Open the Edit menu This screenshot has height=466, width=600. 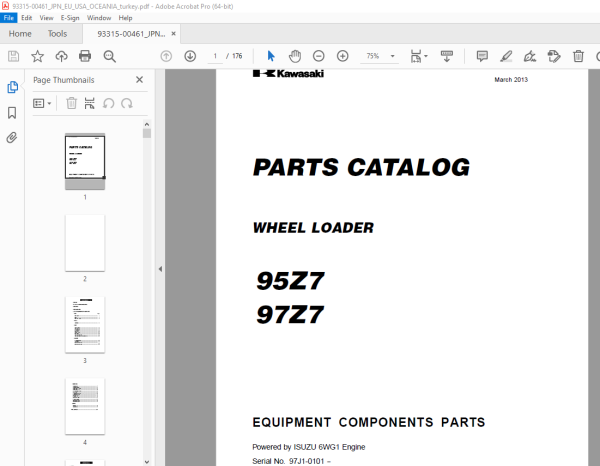click(x=26, y=18)
